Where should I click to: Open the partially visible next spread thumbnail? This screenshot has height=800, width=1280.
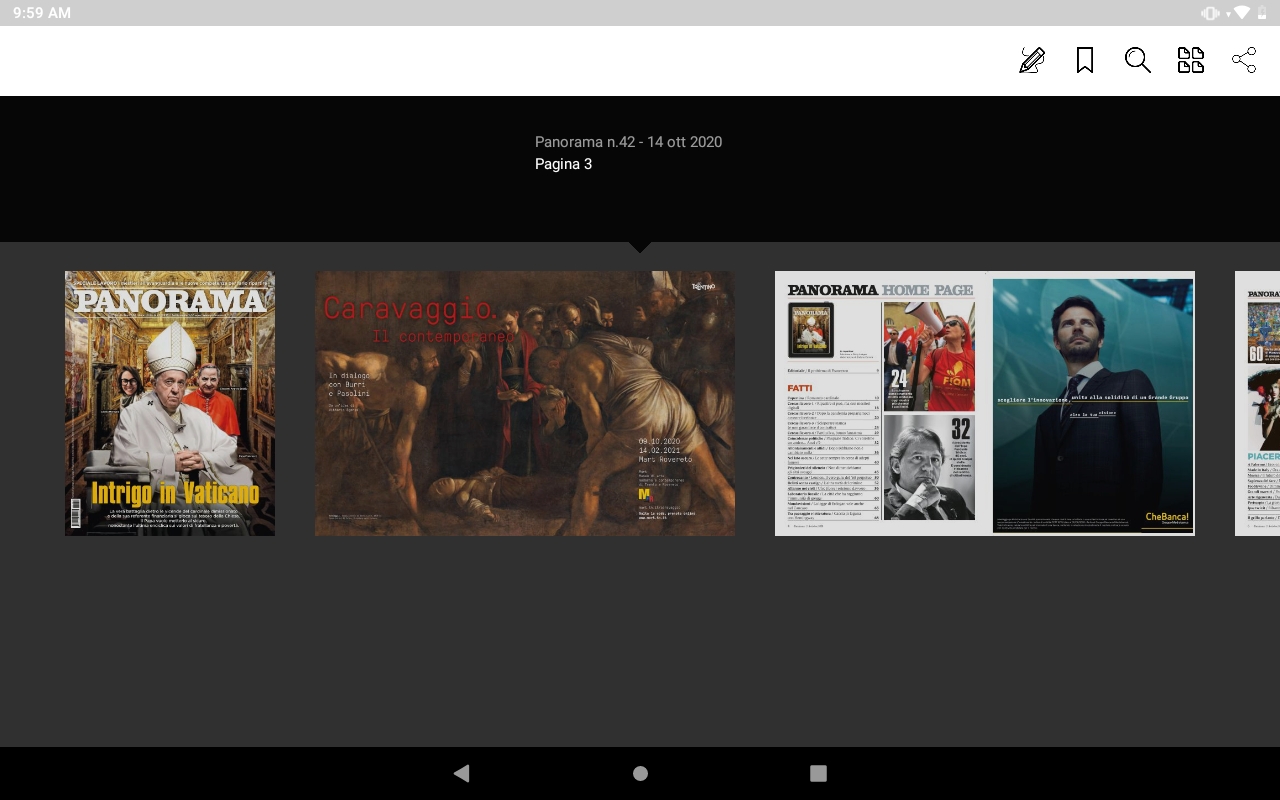[x=1257, y=403]
